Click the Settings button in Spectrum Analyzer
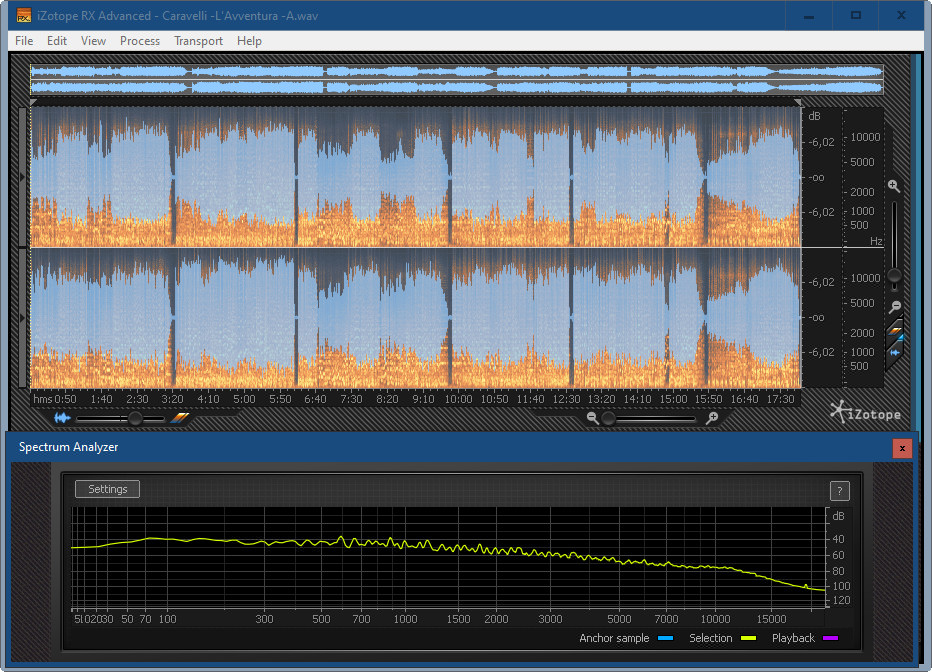The height and width of the screenshot is (672, 932). click(107, 489)
